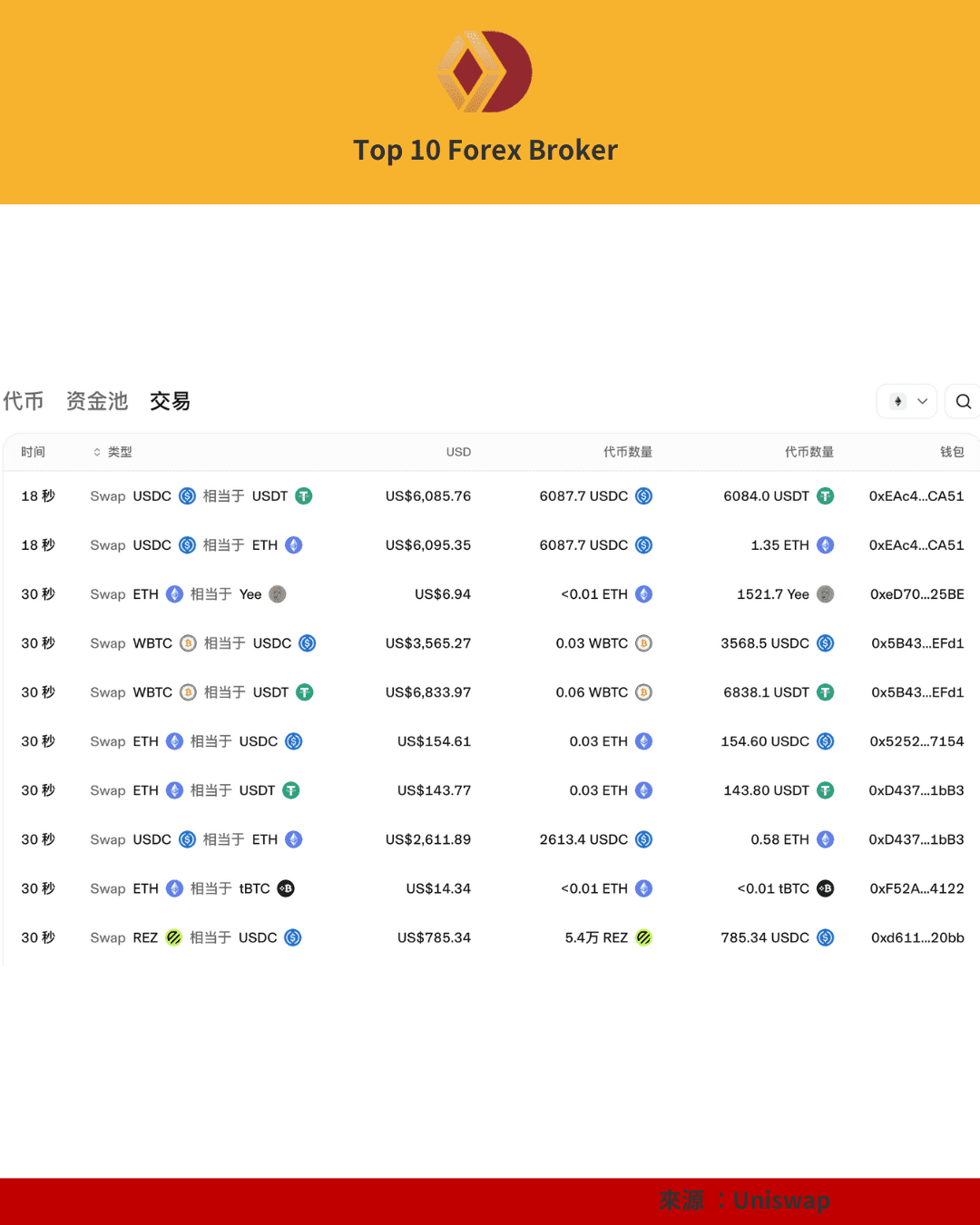Click the Top 10 Forex Broker logo
The width and height of the screenshot is (980, 1225).
[x=485, y=71]
